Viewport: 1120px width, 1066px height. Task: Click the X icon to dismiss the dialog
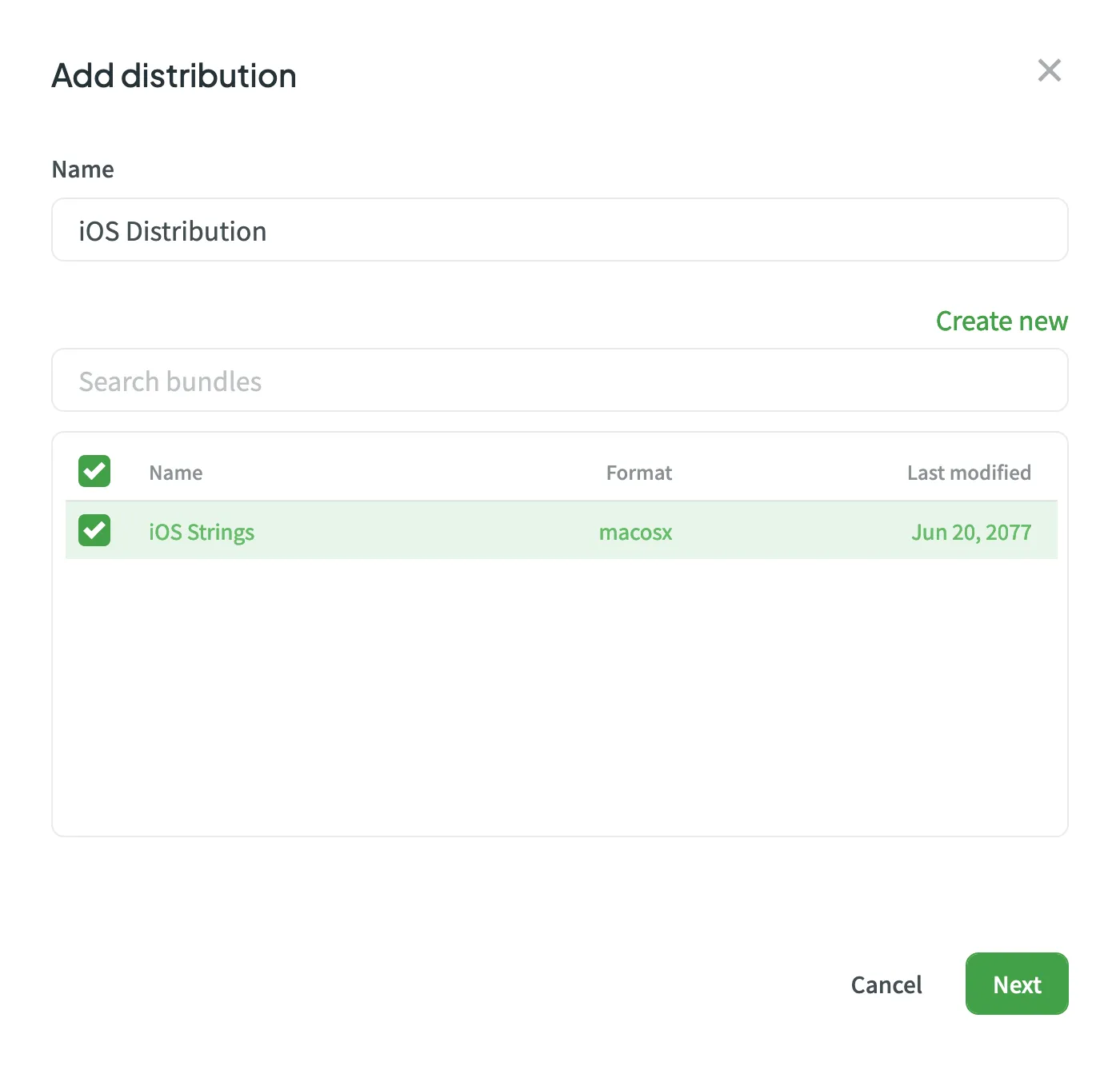(1050, 70)
